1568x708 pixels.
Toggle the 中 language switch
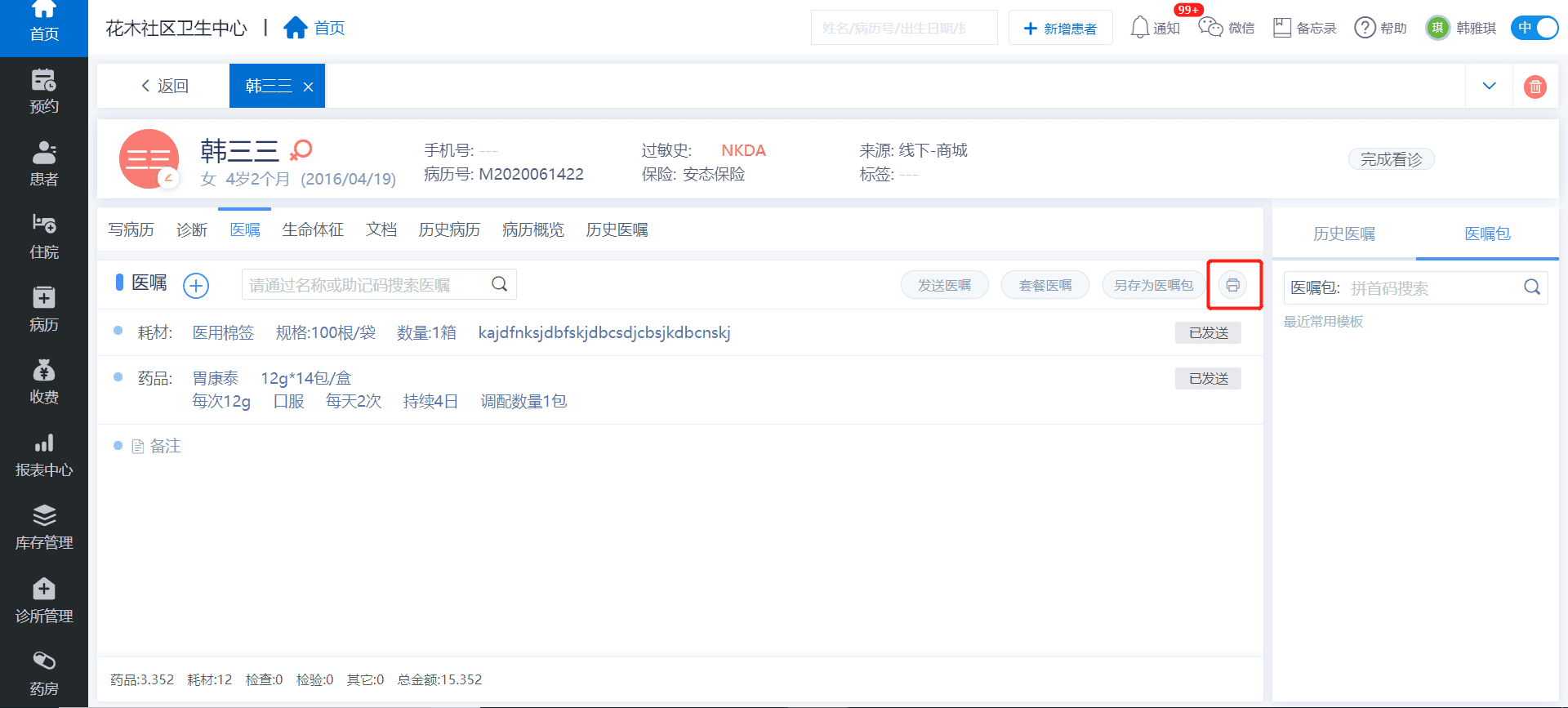coord(1534,28)
